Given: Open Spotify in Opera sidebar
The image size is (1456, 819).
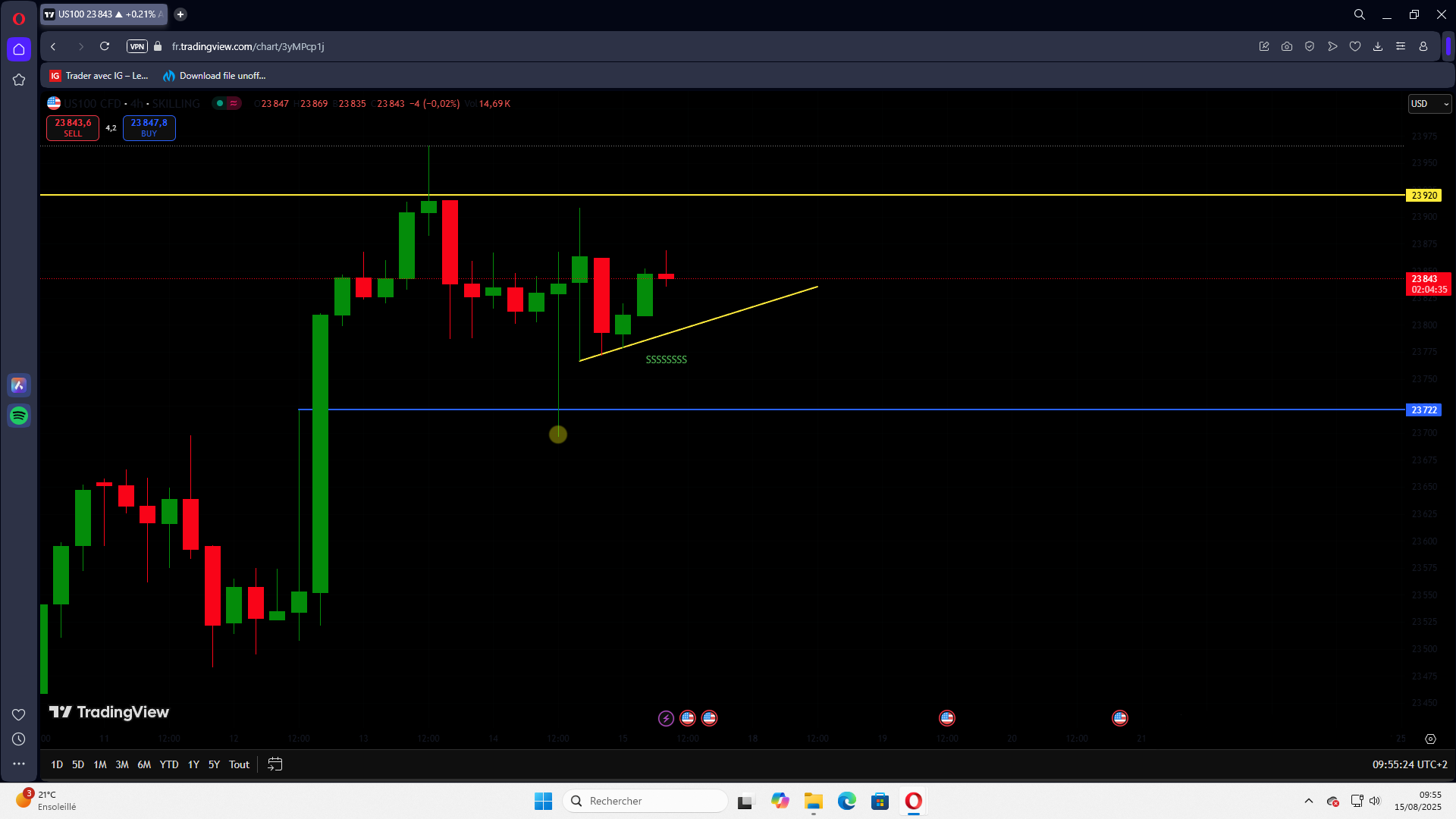Looking at the screenshot, I should [19, 416].
